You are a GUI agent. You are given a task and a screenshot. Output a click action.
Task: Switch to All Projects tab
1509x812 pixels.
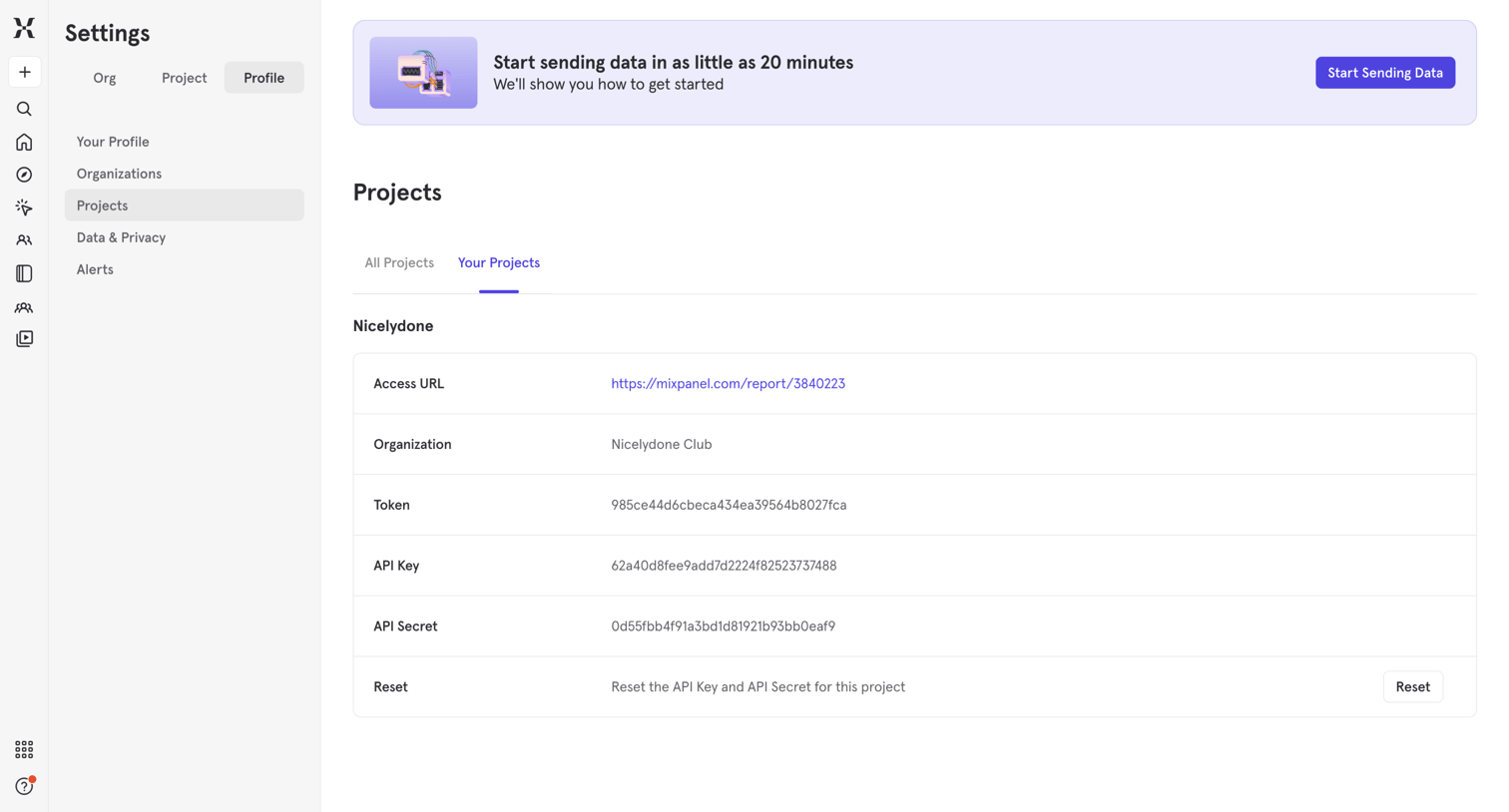tap(399, 262)
